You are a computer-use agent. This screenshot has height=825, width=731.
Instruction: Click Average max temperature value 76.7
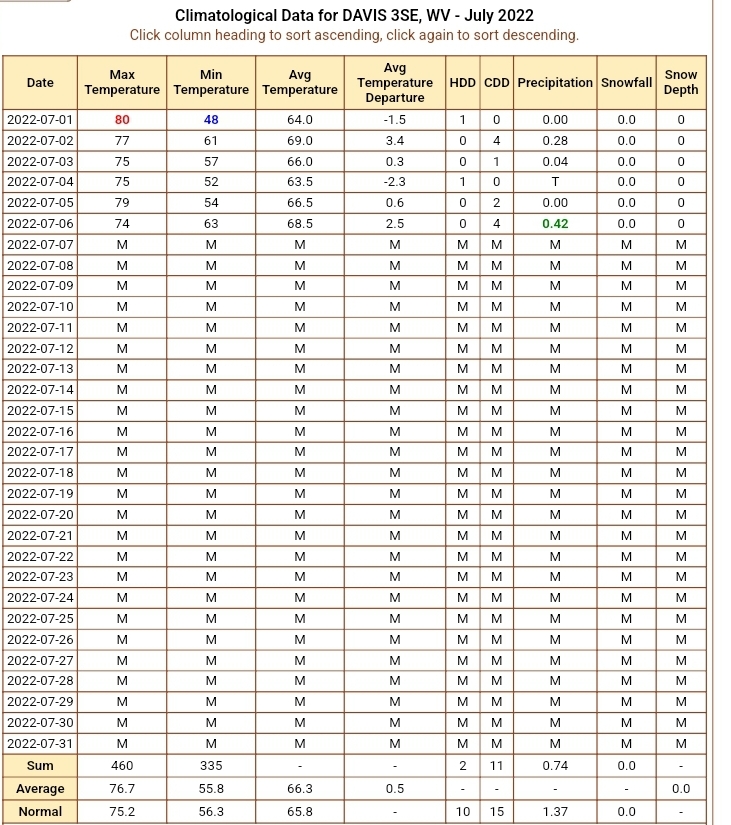click(x=122, y=789)
